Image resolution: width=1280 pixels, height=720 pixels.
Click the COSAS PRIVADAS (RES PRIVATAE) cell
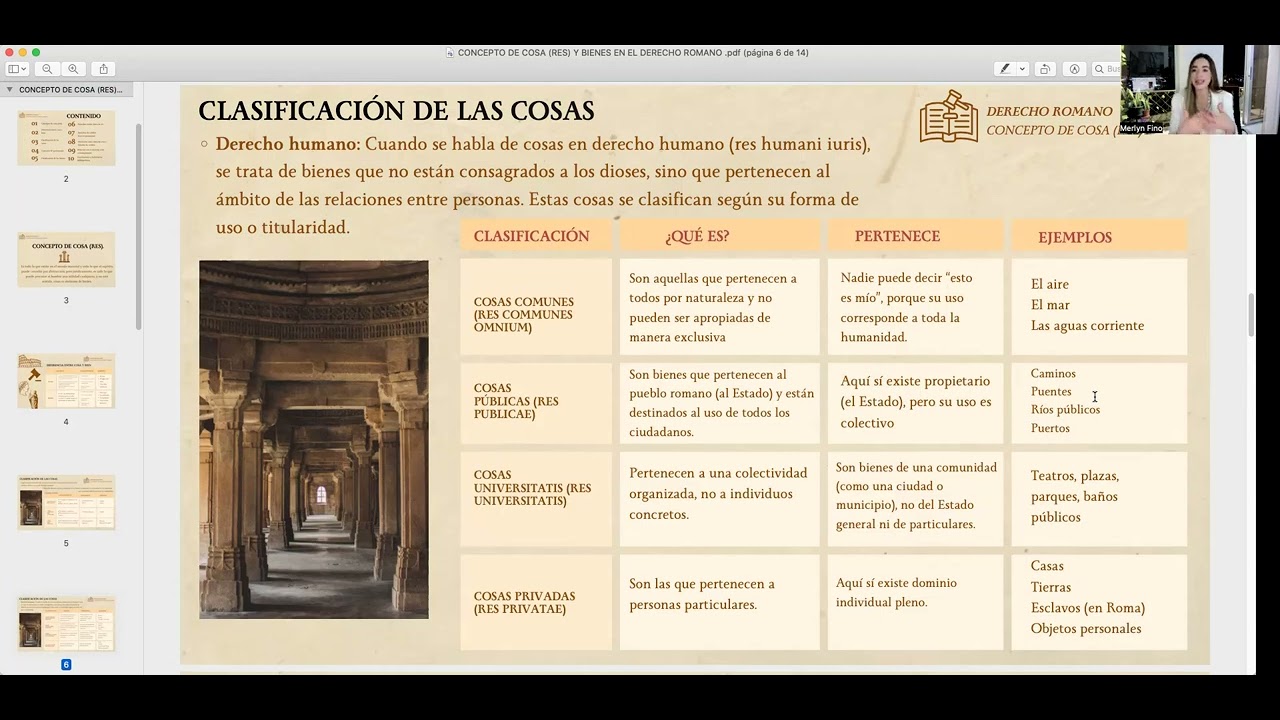tap(536, 602)
